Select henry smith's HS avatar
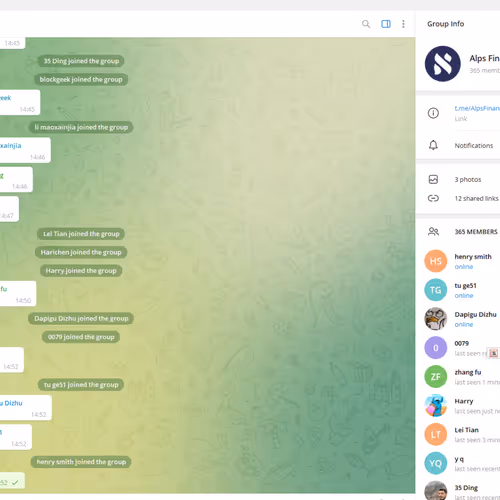The image size is (500, 500). coord(436,261)
